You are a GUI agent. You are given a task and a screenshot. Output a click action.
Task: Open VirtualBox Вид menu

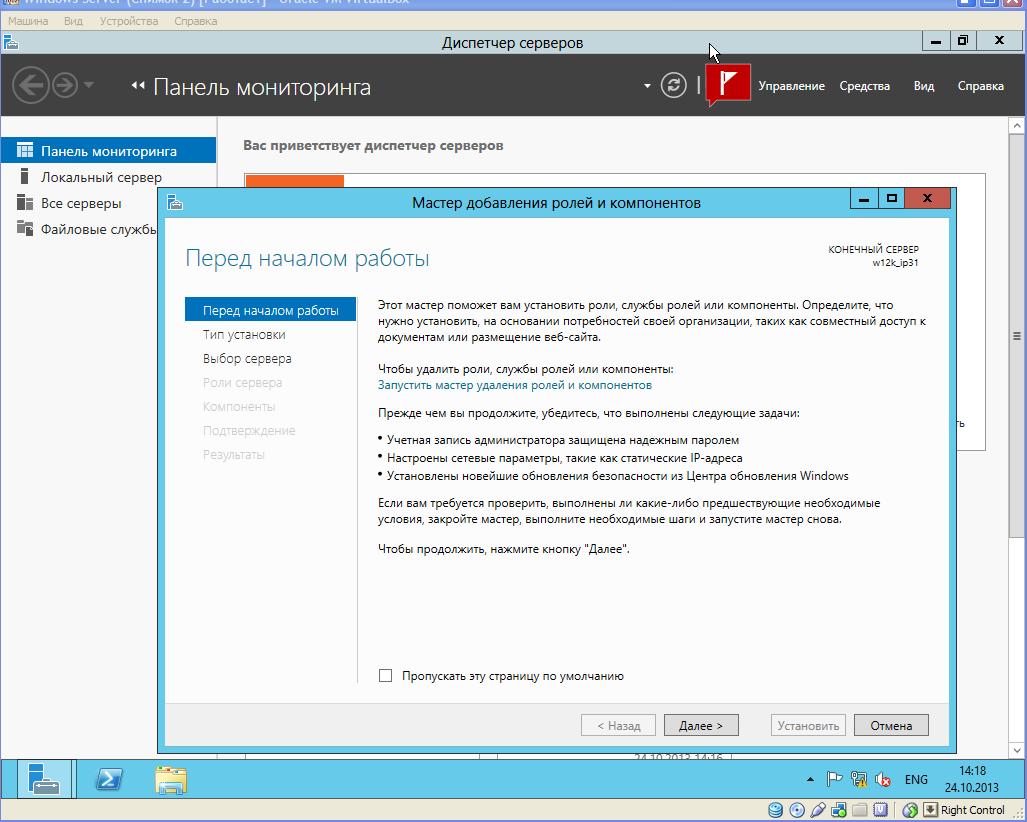(73, 21)
